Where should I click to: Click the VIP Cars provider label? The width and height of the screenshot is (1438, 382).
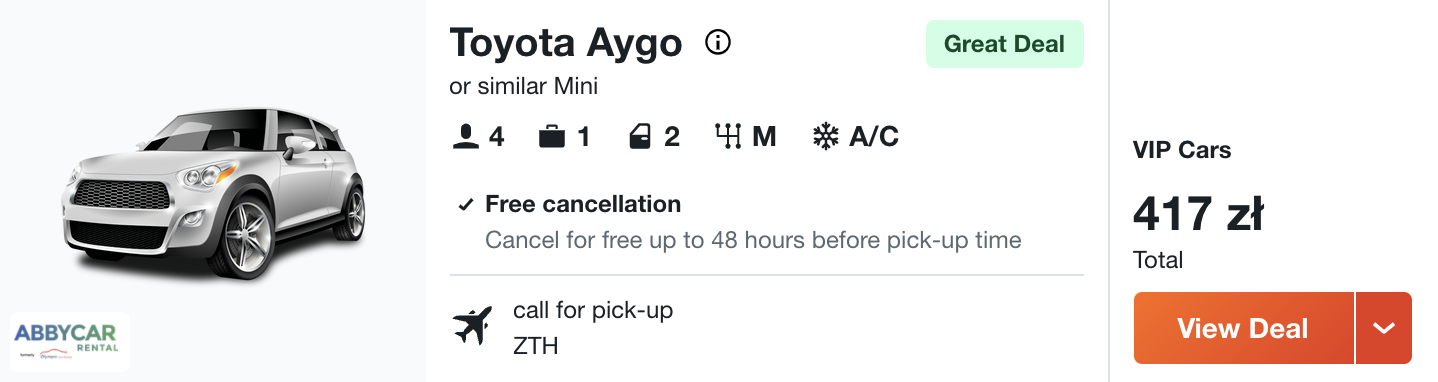pos(1182,150)
